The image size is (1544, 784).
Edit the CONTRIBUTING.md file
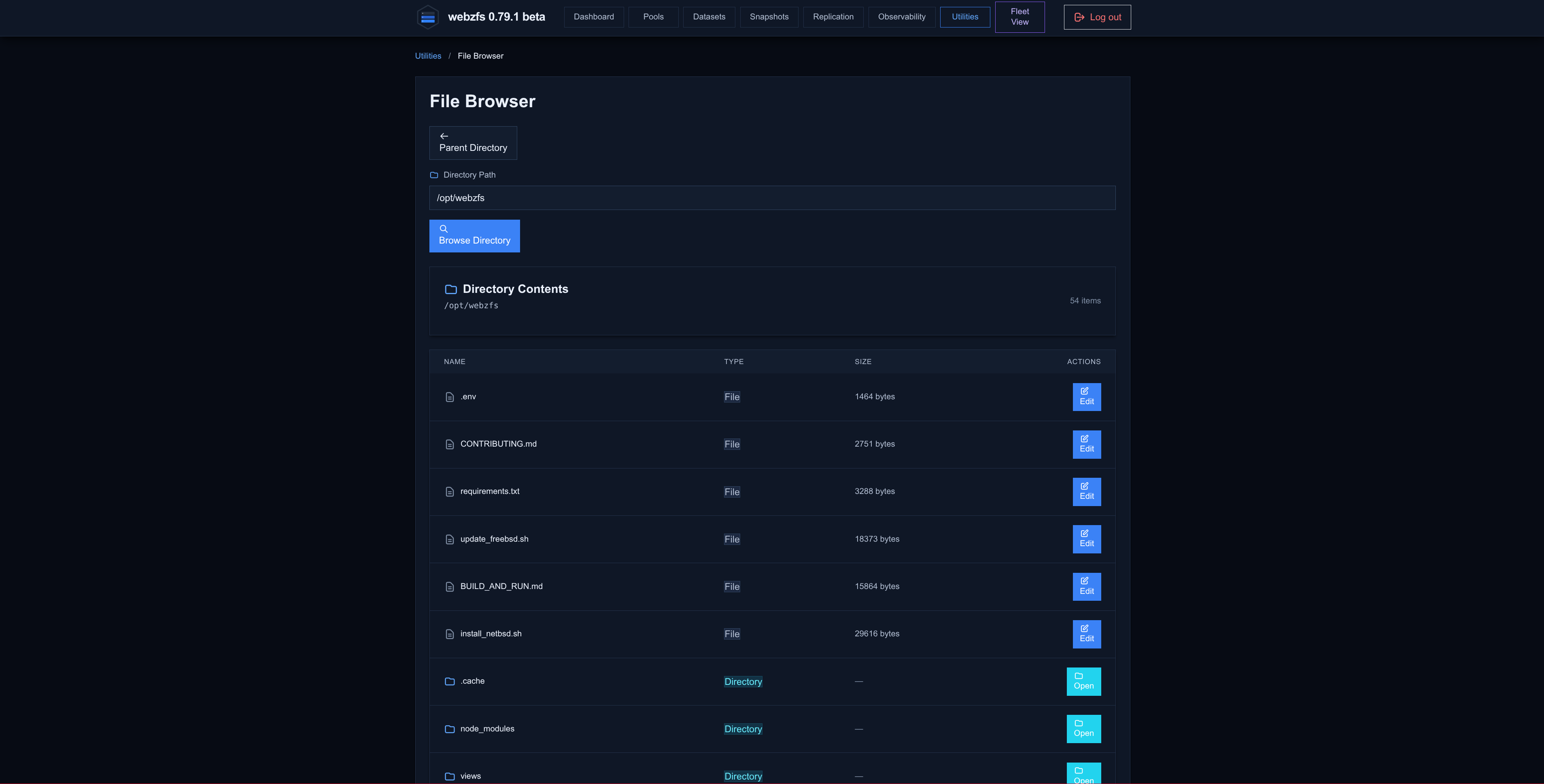(1086, 445)
